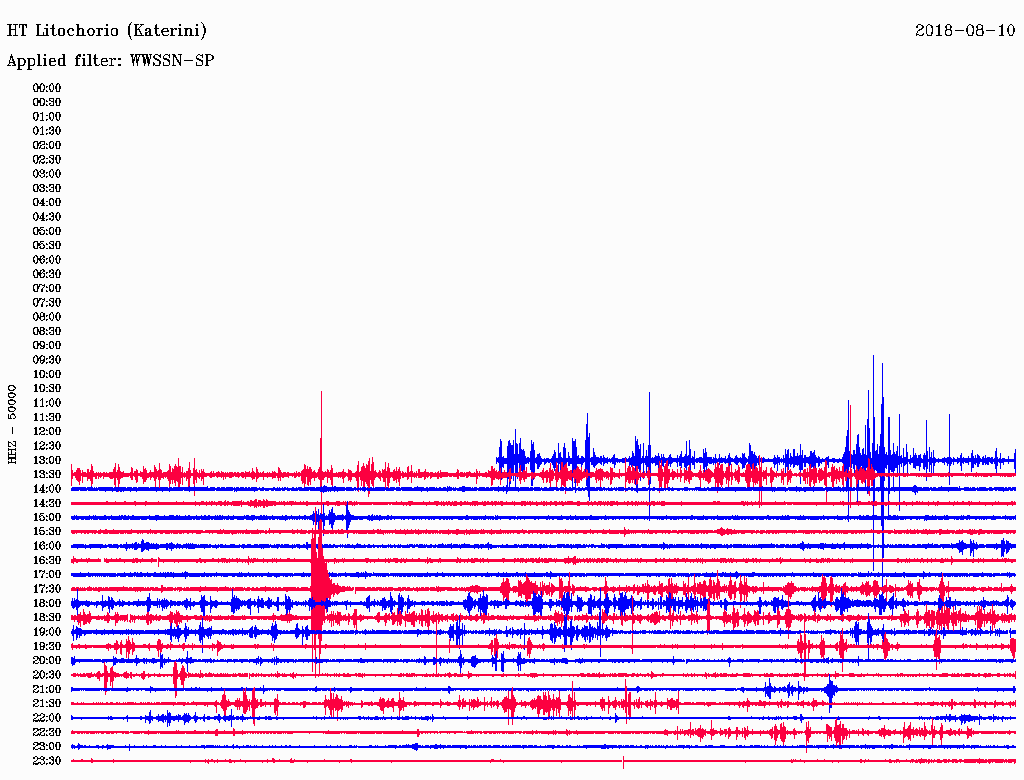Select the 20:00 time label

pyautogui.click(x=47, y=660)
